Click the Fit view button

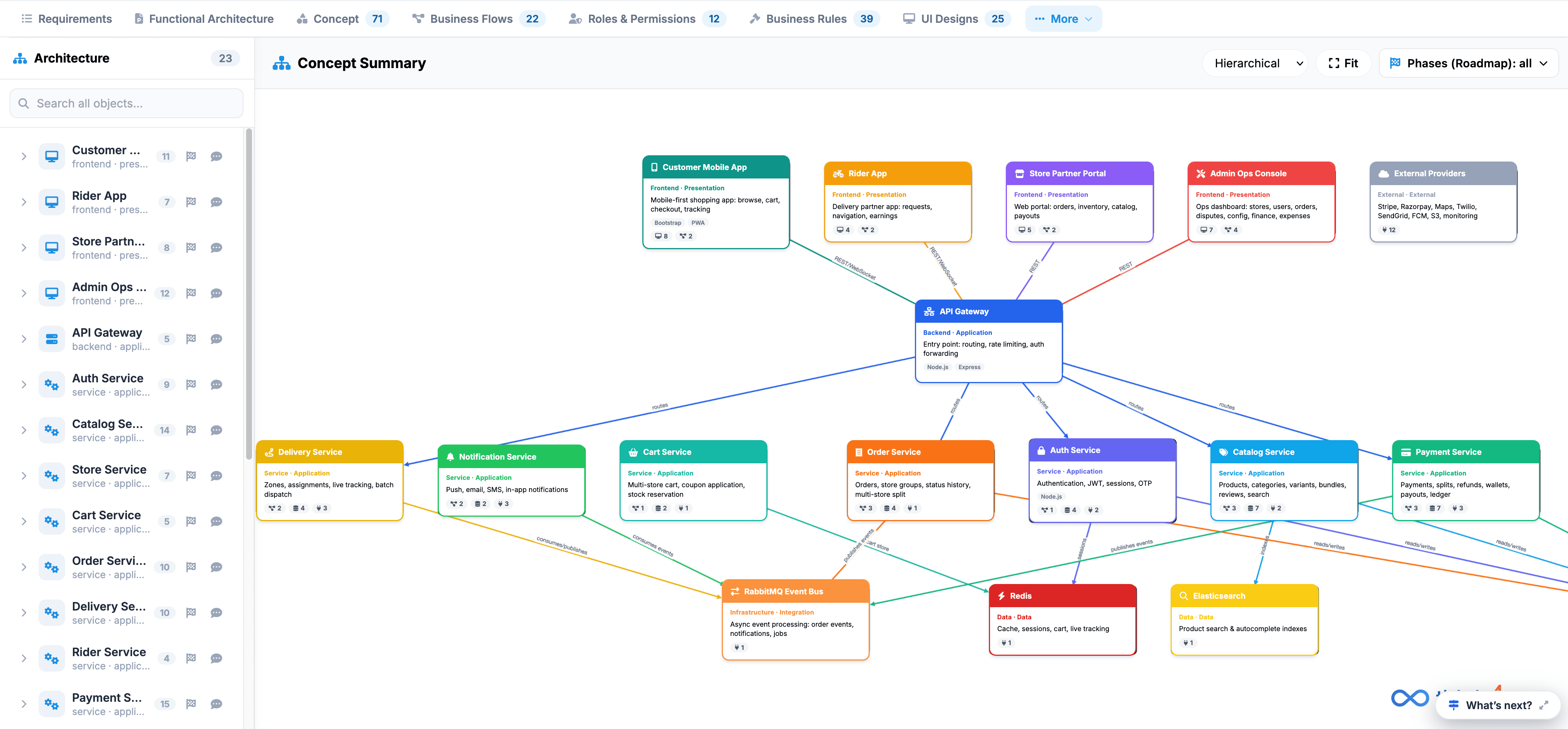click(1343, 63)
